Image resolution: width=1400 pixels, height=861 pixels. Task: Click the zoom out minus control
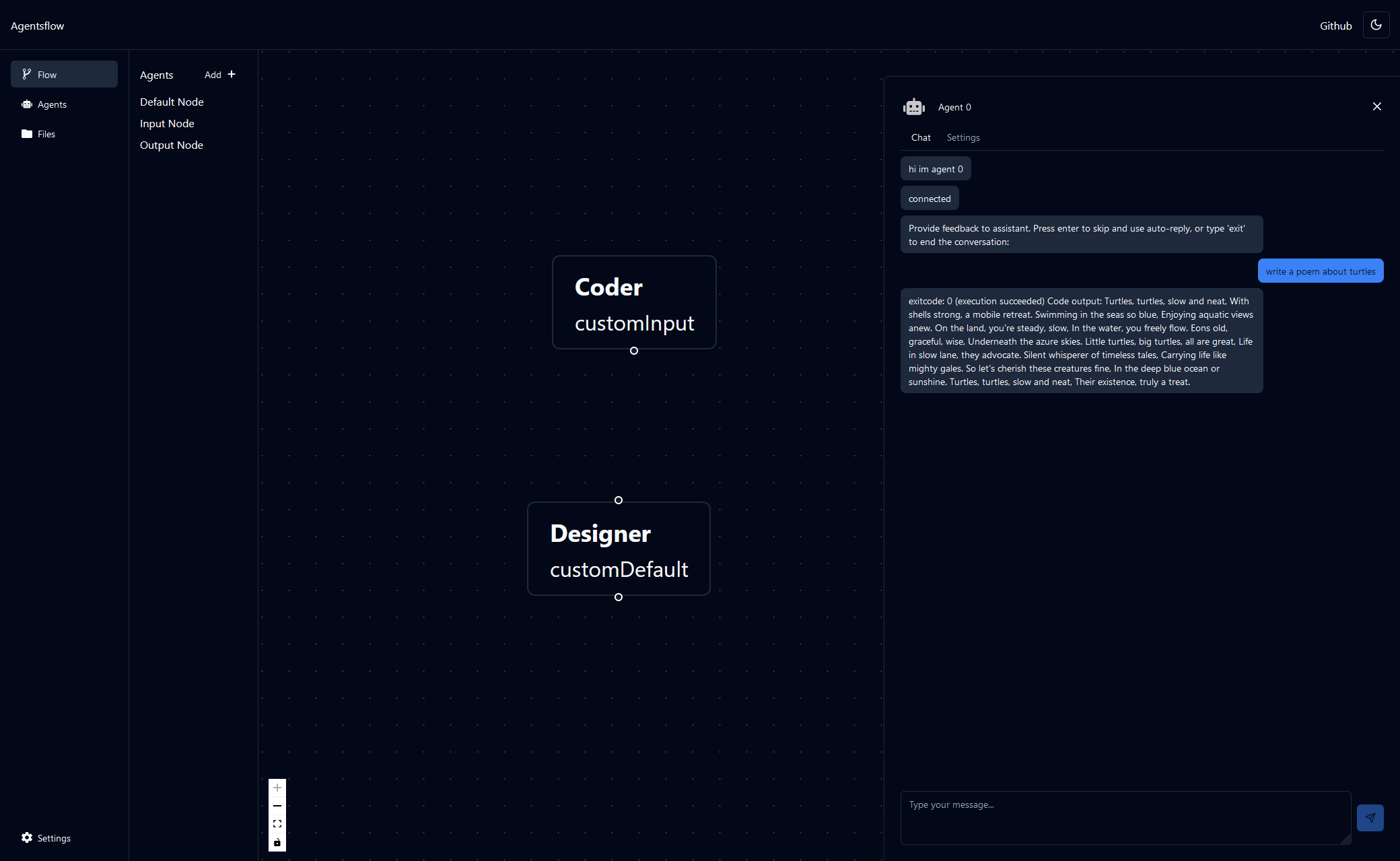click(277, 806)
